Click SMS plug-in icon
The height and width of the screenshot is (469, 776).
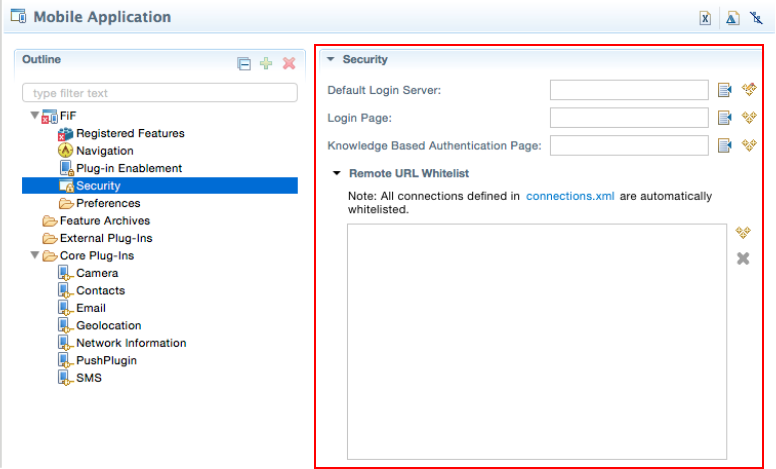pyautogui.click(x=65, y=378)
